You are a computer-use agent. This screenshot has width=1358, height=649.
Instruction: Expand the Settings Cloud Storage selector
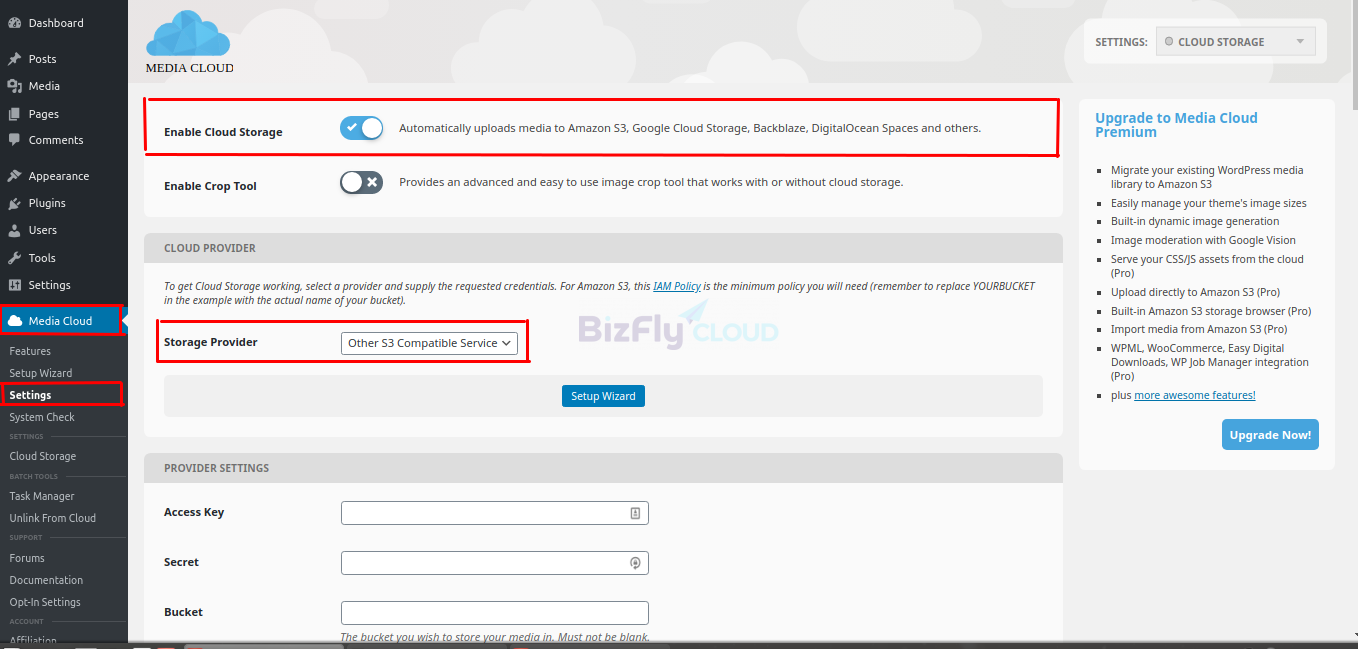pyautogui.click(x=1234, y=42)
